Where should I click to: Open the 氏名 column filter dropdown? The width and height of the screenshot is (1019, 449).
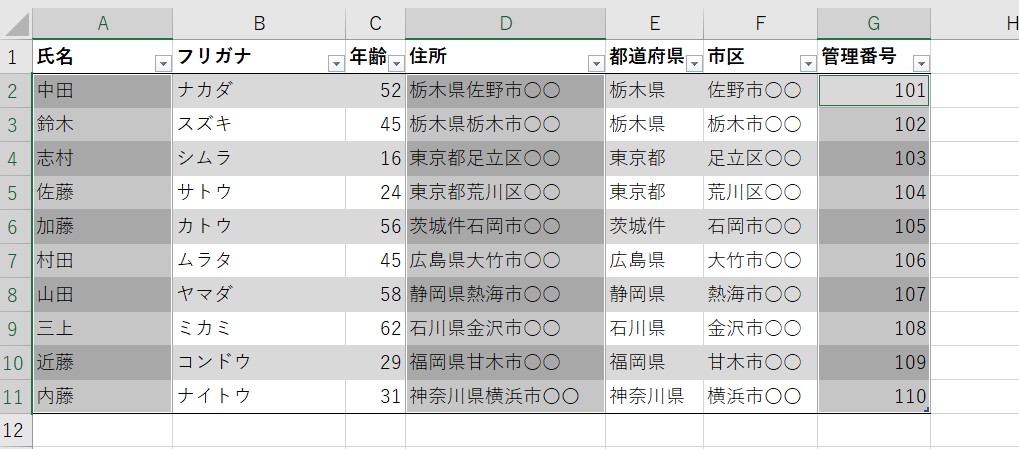pos(163,64)
